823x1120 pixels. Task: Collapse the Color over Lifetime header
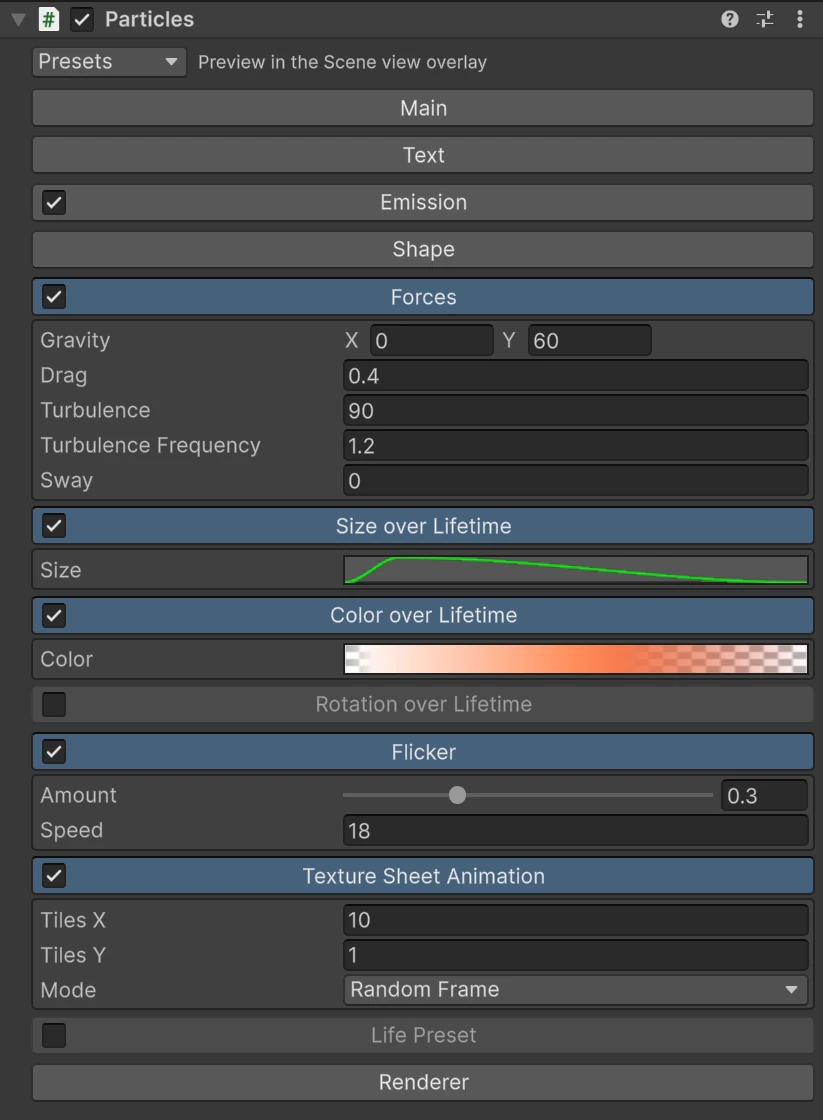coord(423,615)
